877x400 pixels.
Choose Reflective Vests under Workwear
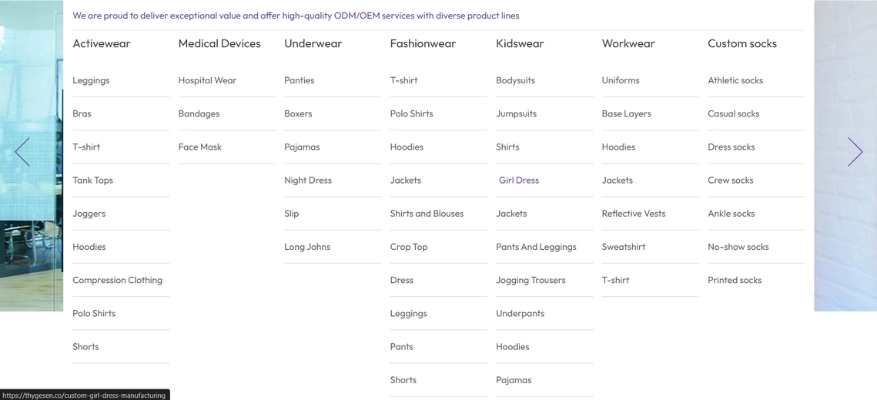coord(633,213)
